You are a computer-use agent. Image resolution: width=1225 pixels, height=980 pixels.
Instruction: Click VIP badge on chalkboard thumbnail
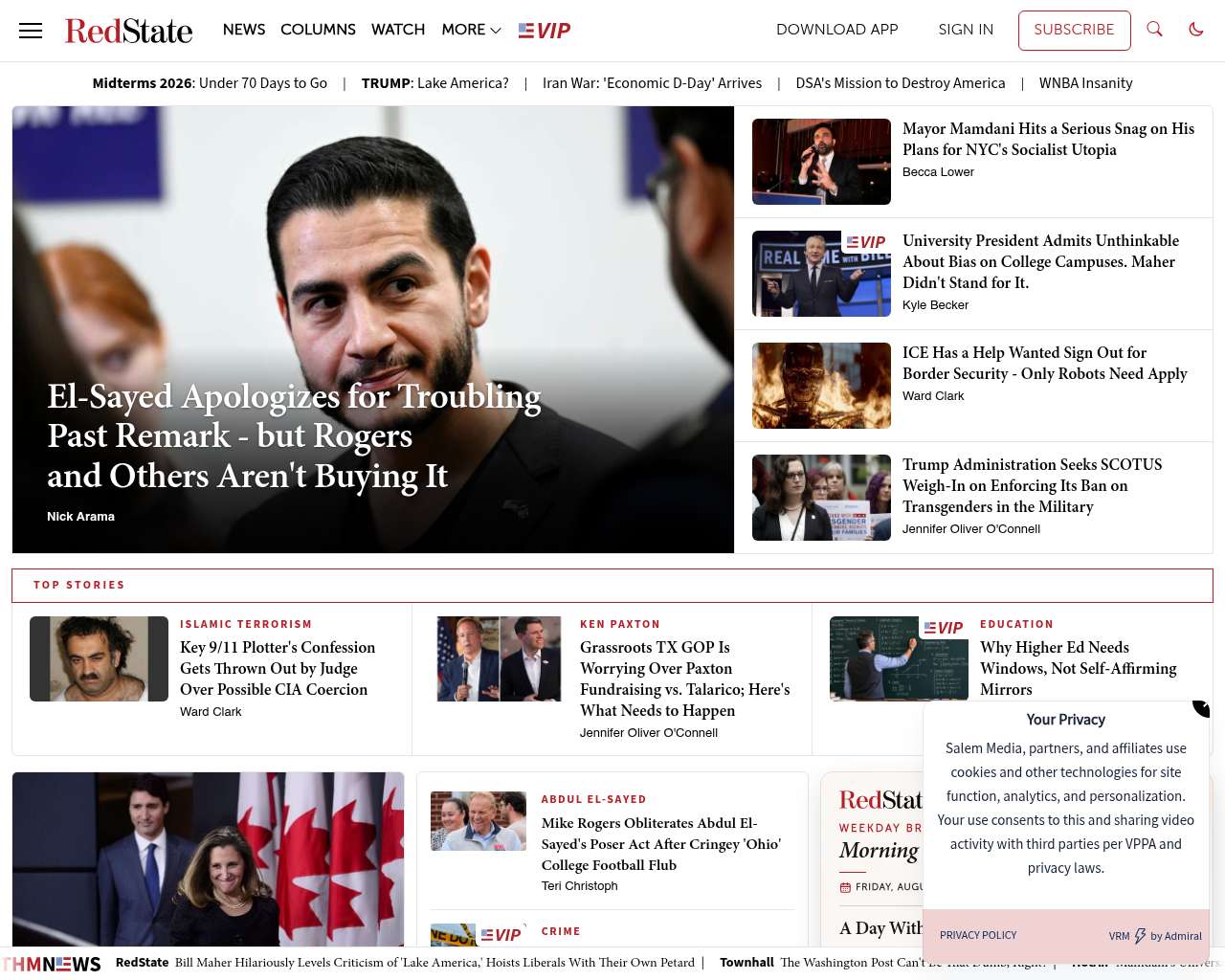tap(944, 628)
